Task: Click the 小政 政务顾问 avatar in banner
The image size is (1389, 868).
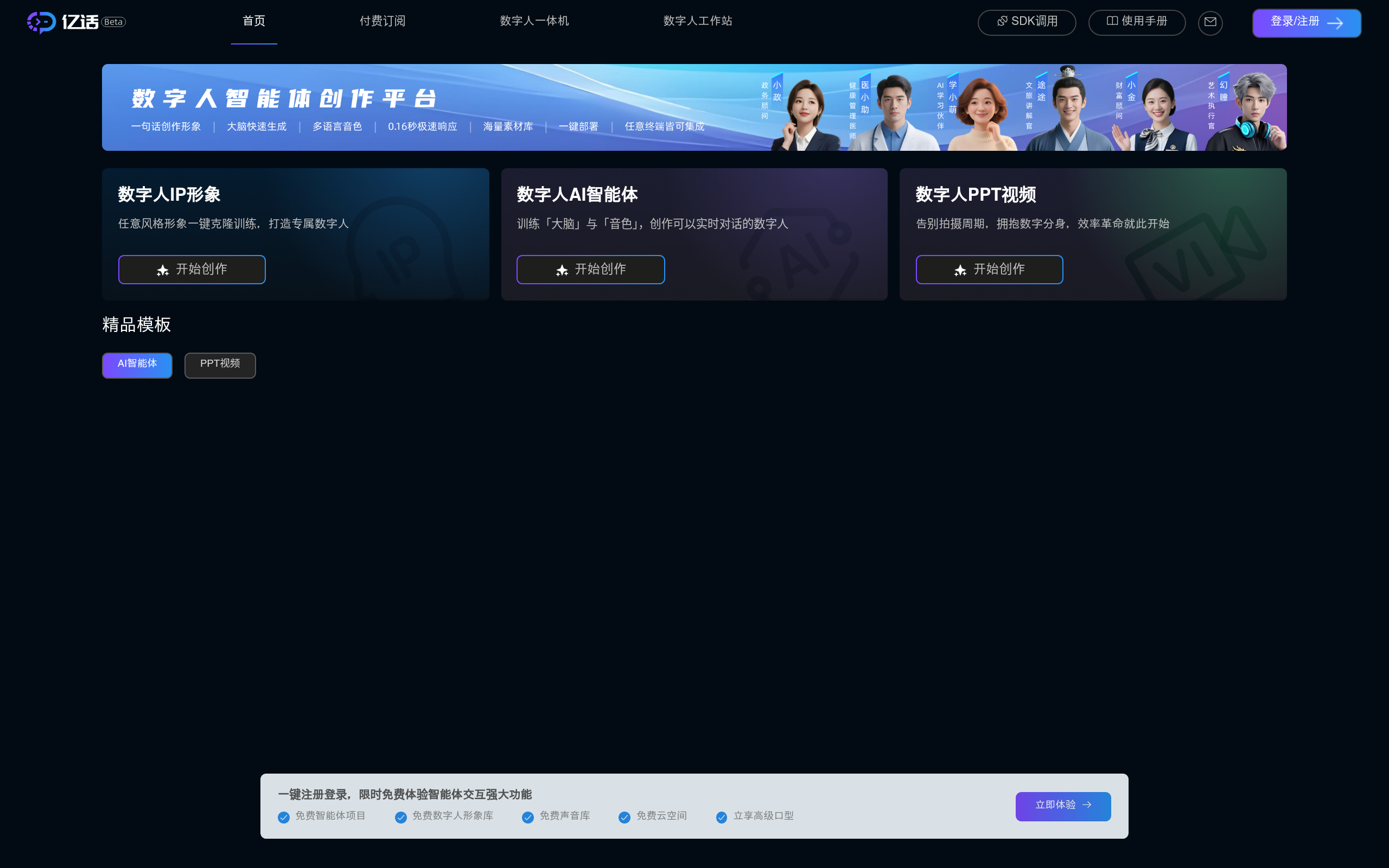Action: 805,114
